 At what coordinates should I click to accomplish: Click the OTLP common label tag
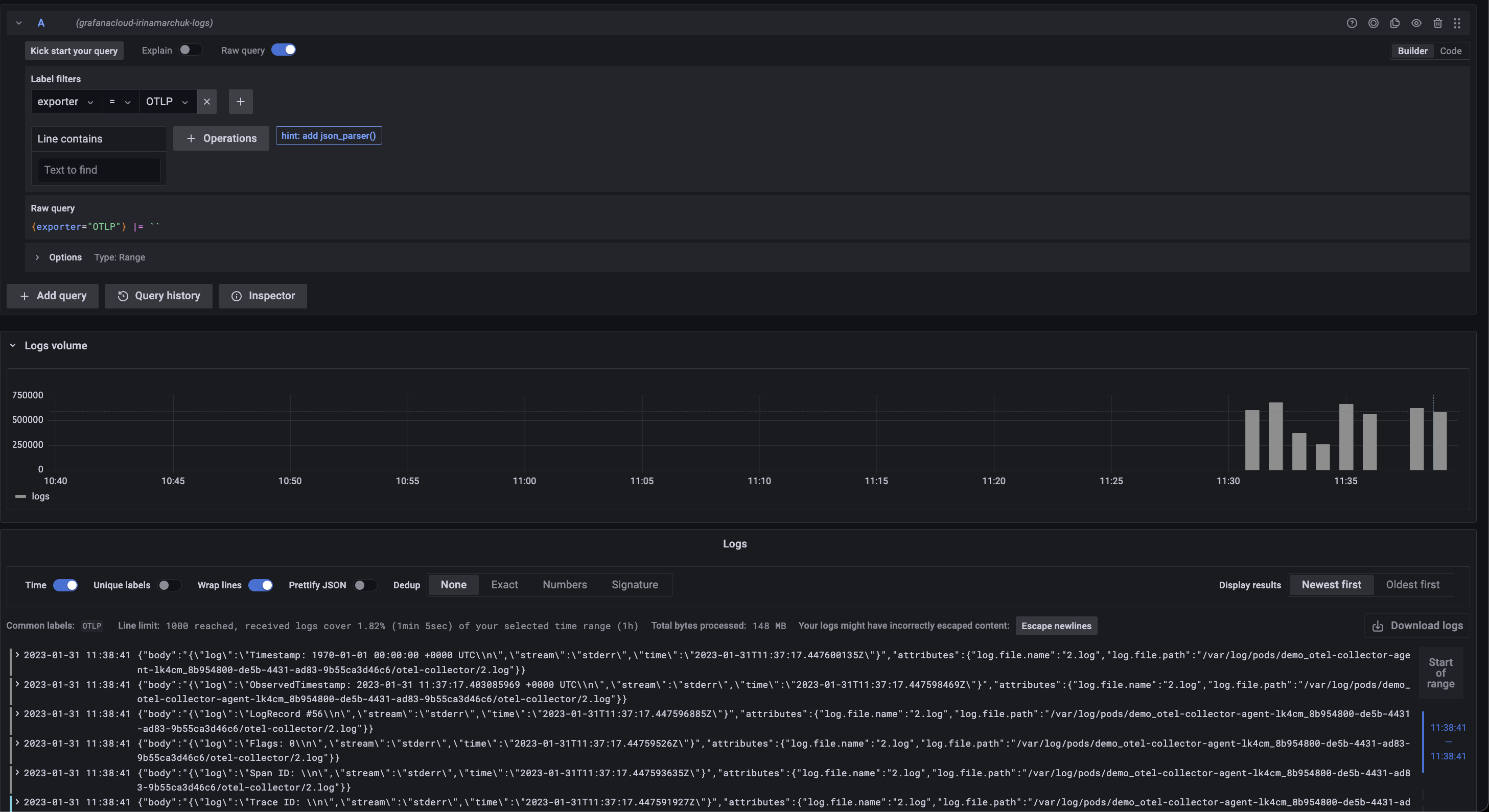coord(91,626)
